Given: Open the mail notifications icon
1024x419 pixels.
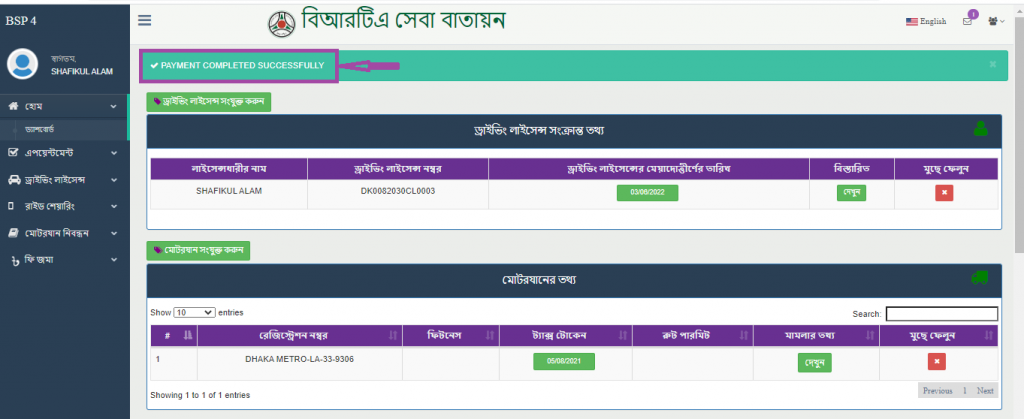Looking at the screenshot, I should click(967, 21).
